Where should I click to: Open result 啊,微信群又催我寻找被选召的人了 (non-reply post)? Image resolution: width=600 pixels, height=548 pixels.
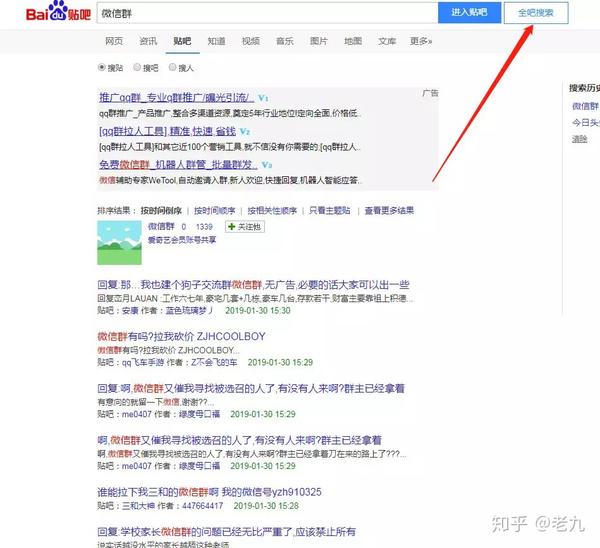[239, 440]
